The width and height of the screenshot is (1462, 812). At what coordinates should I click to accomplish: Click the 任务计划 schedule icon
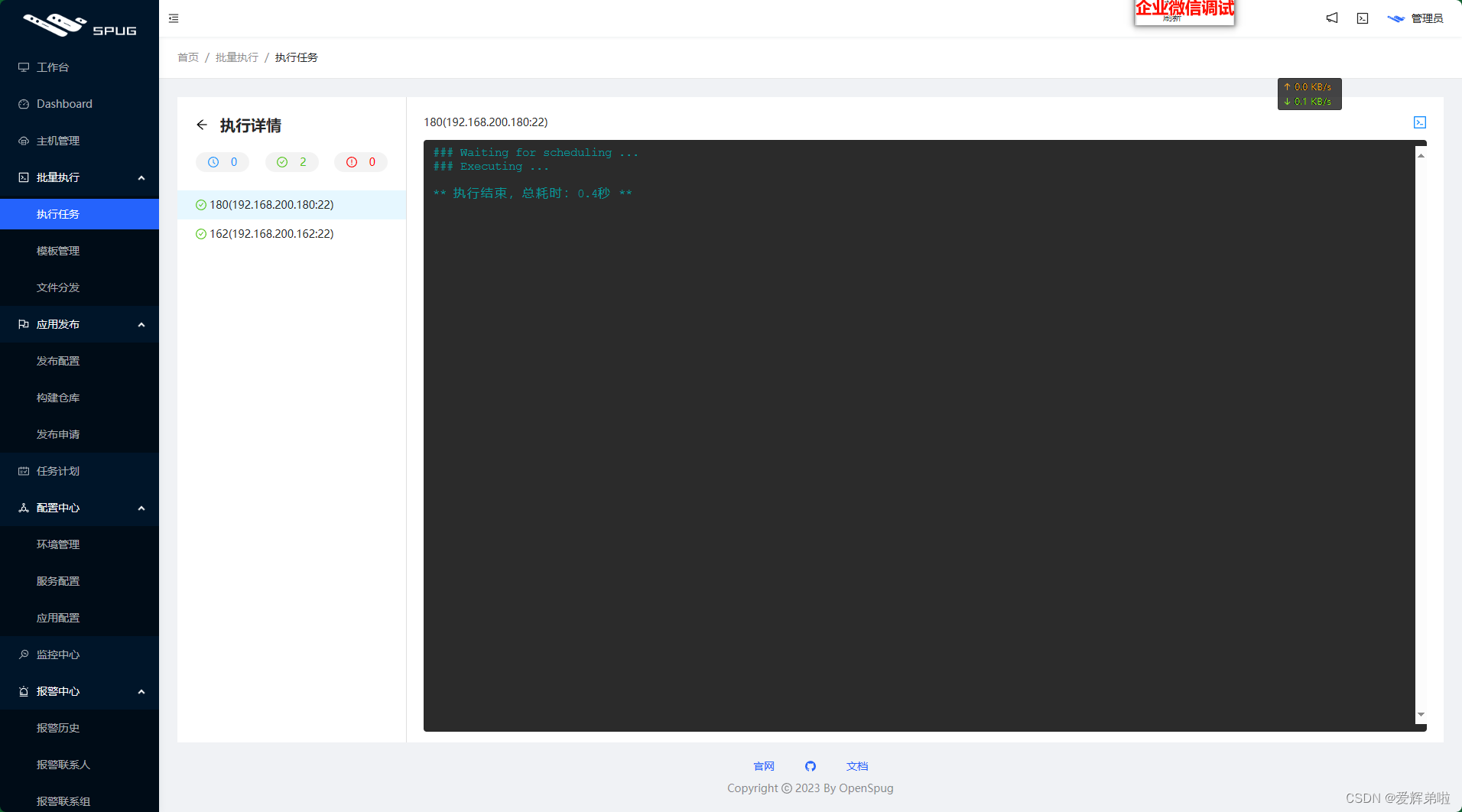tap(24, 471)
